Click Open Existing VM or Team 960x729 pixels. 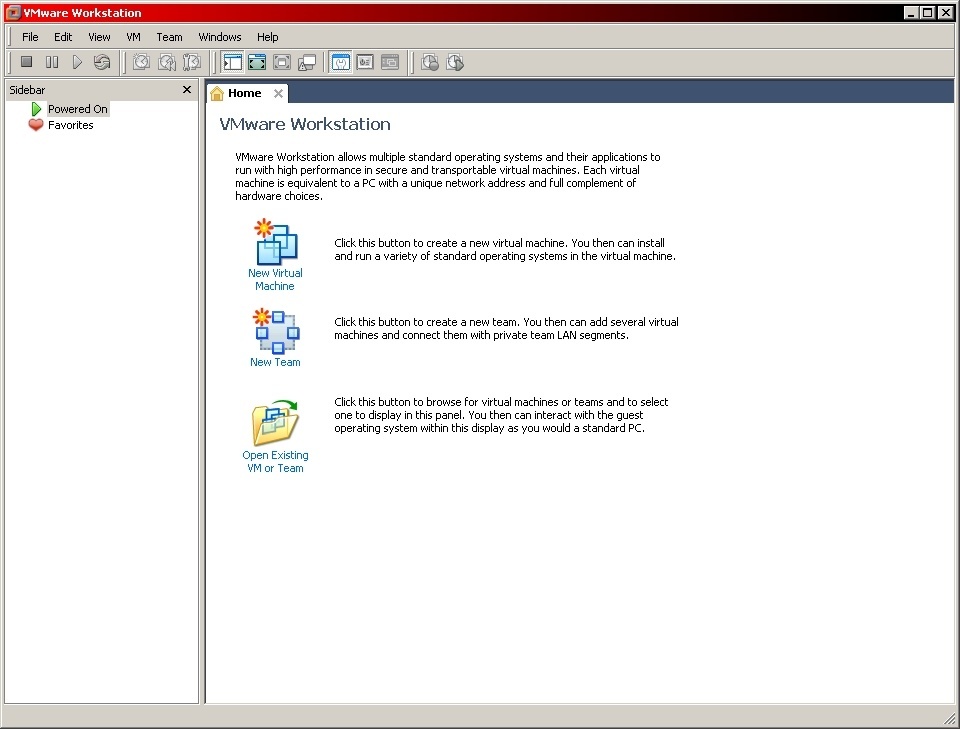click(x=275, y=427)
